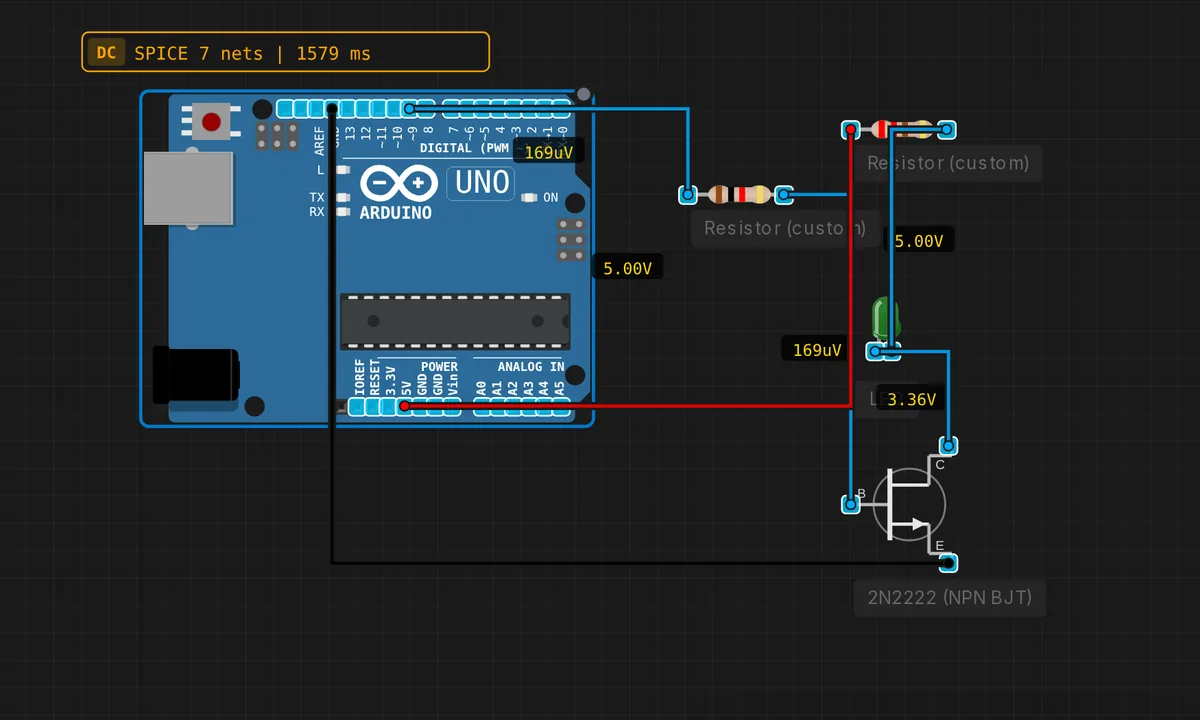The width and height of the screenshot is (1200, 720).
Task: Click the L indicator LED on board
Action: tap(343, 170)
